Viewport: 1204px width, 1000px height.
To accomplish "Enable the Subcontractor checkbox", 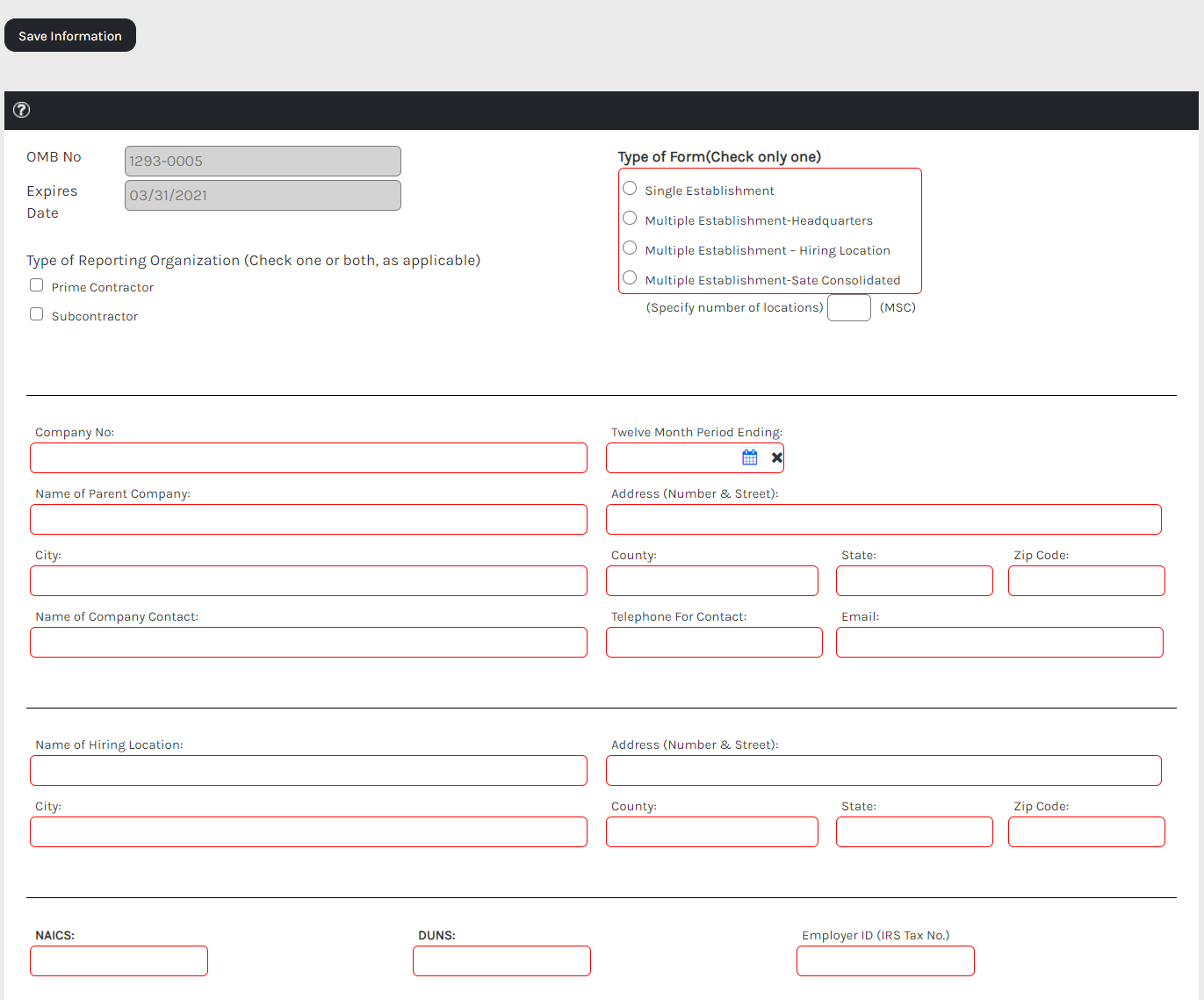I will coord(37,314).
